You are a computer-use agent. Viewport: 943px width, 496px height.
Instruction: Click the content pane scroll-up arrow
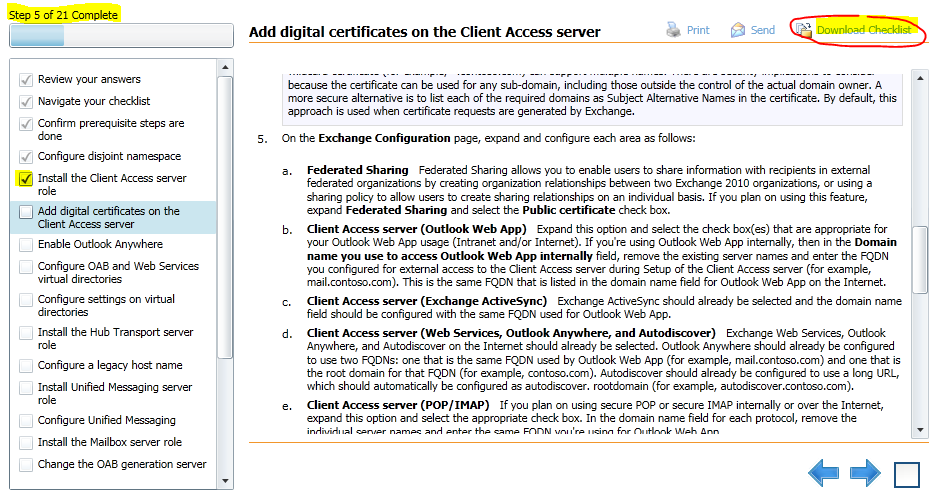click(x=920, y=78)
